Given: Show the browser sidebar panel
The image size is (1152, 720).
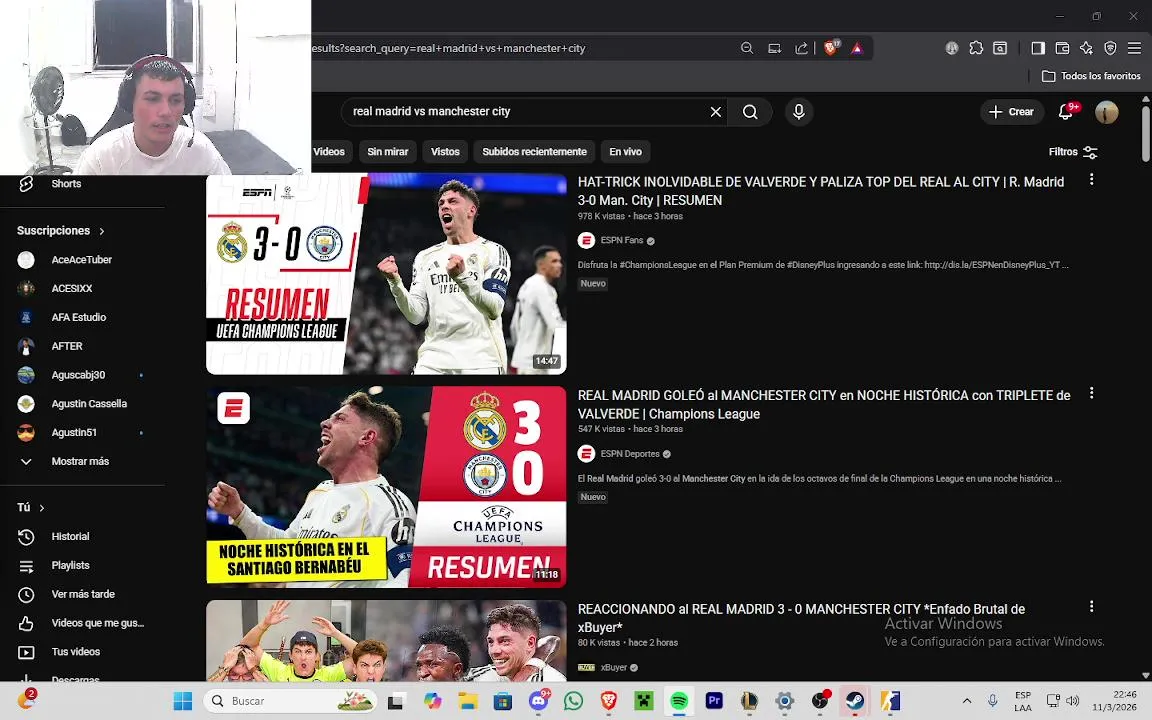Looking at the screenshot, I should click(x=1038, y=48).
